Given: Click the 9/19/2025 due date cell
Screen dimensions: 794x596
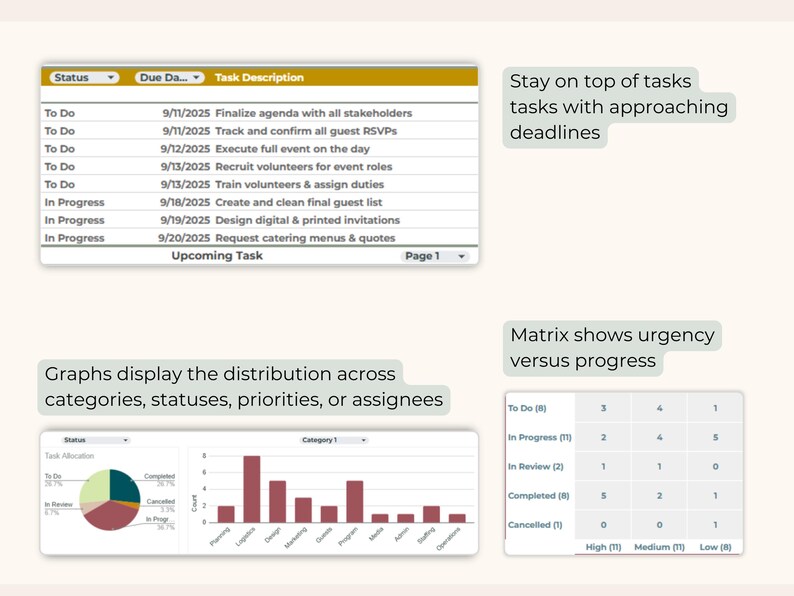Looking at the screenshot, I should pyautogui.click(x=185, y=220).
